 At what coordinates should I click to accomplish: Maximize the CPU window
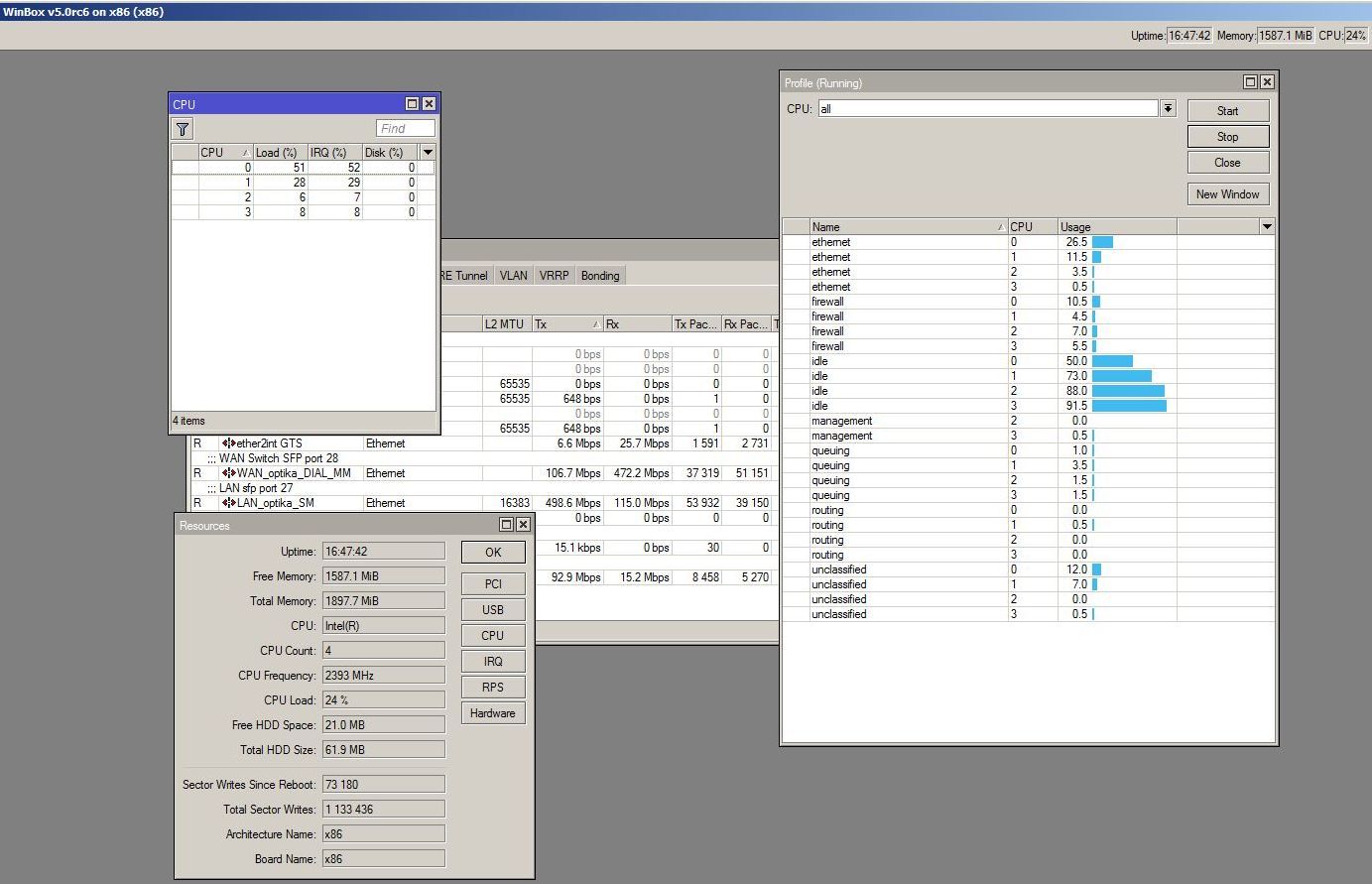coord(413,104)
